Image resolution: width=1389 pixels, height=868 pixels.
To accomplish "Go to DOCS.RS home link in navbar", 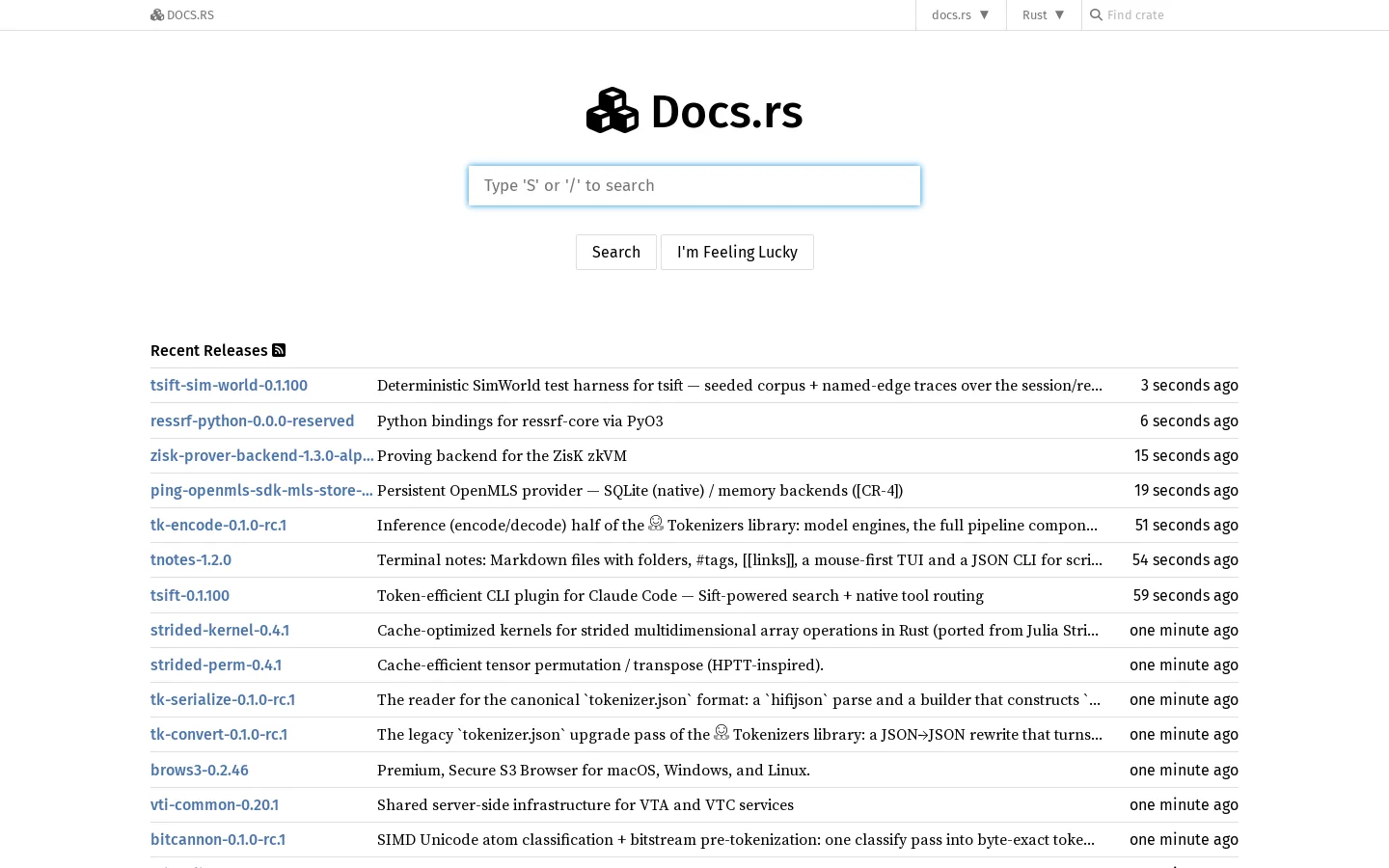I will pos(182,14).
